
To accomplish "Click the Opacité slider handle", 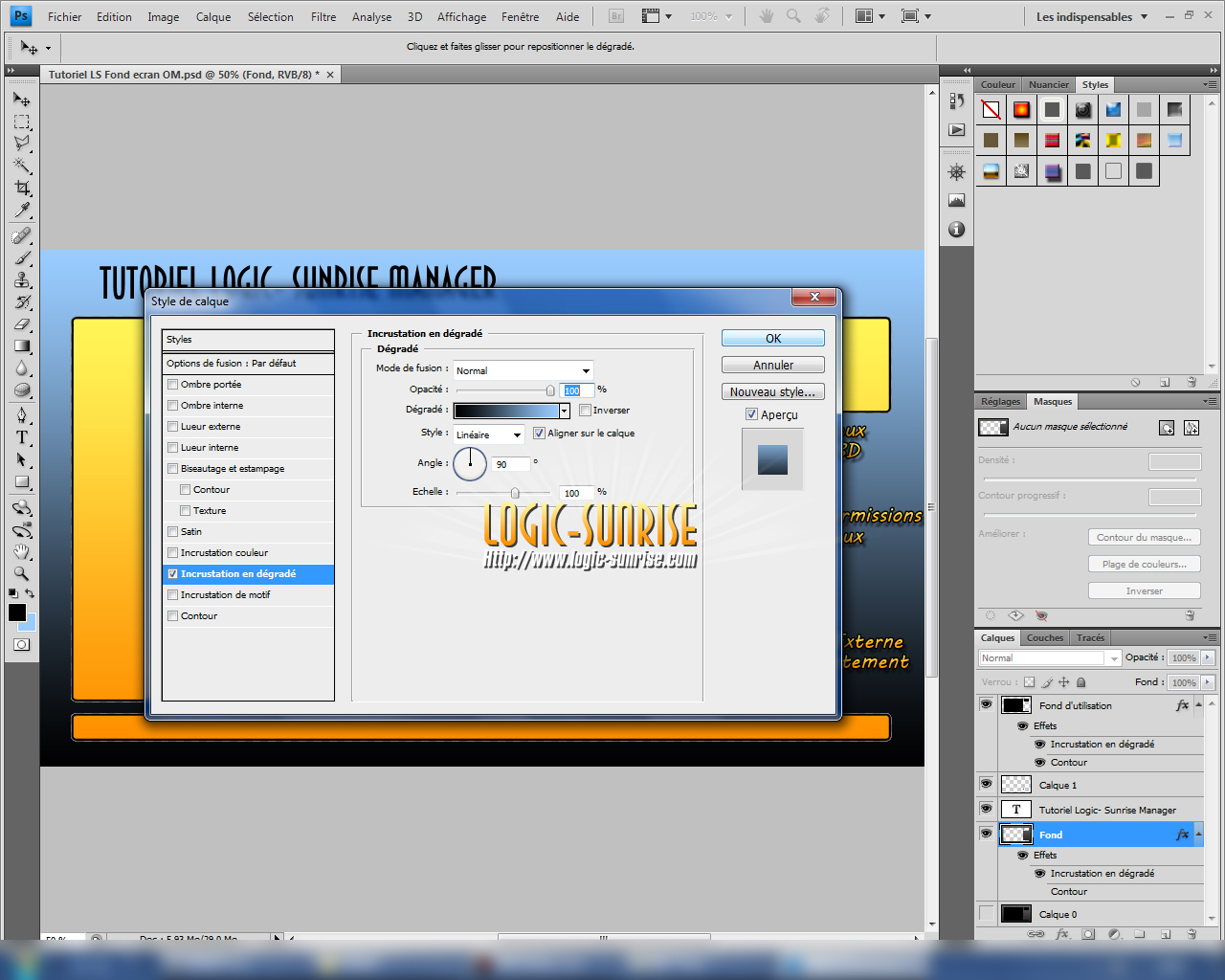I will [550, 390].
